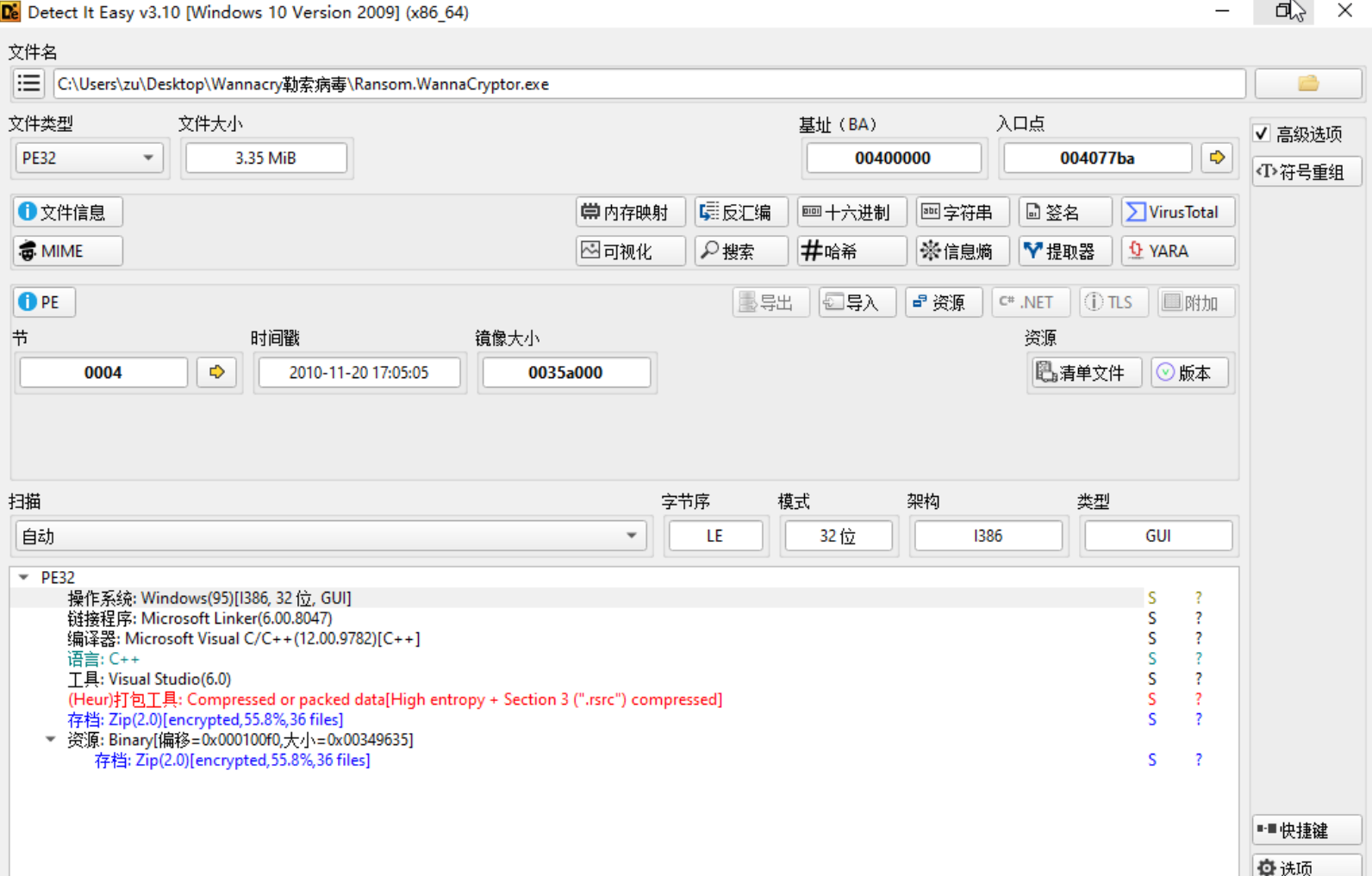Image resolution: width=1372 pixels, height=876 pixels.
Task: Close the Detect It Easy window
Action: pos(1344,11)
